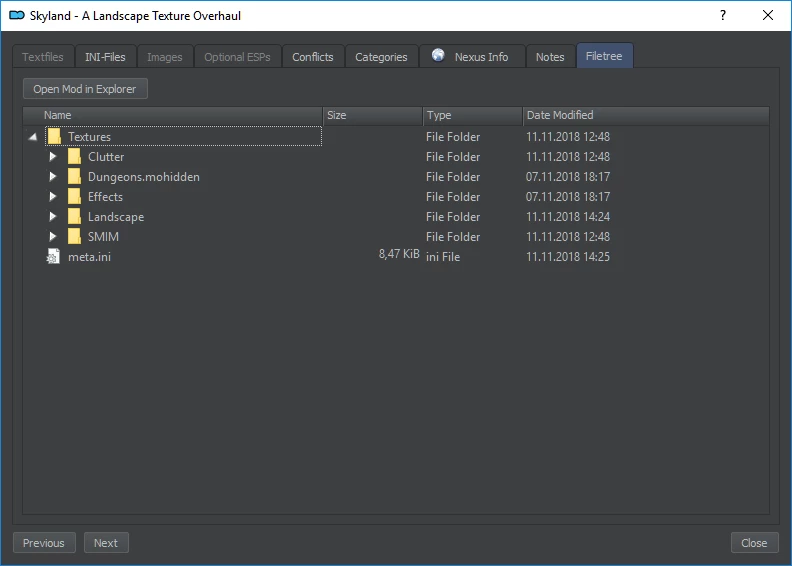The image size is (792, 566).
Task: Click the Dungeons.mohidden folder icon
Action: 74,176
